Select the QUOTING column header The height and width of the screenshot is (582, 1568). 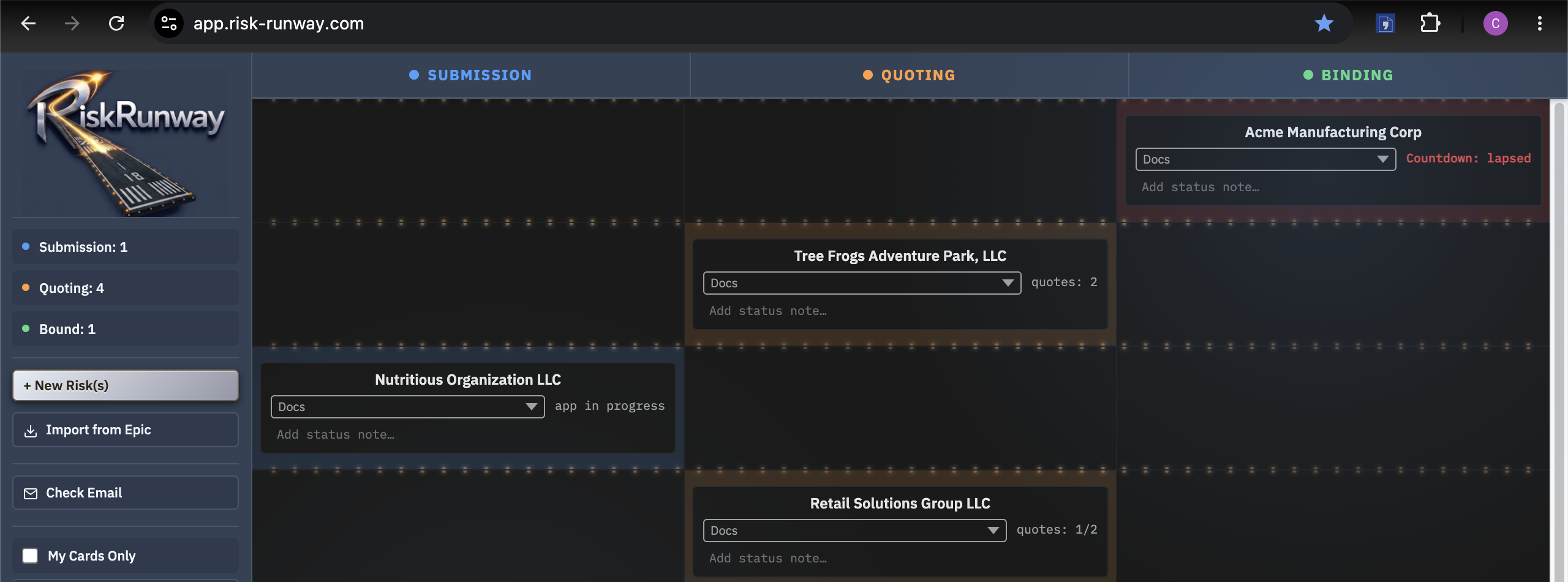pos(909,75)
